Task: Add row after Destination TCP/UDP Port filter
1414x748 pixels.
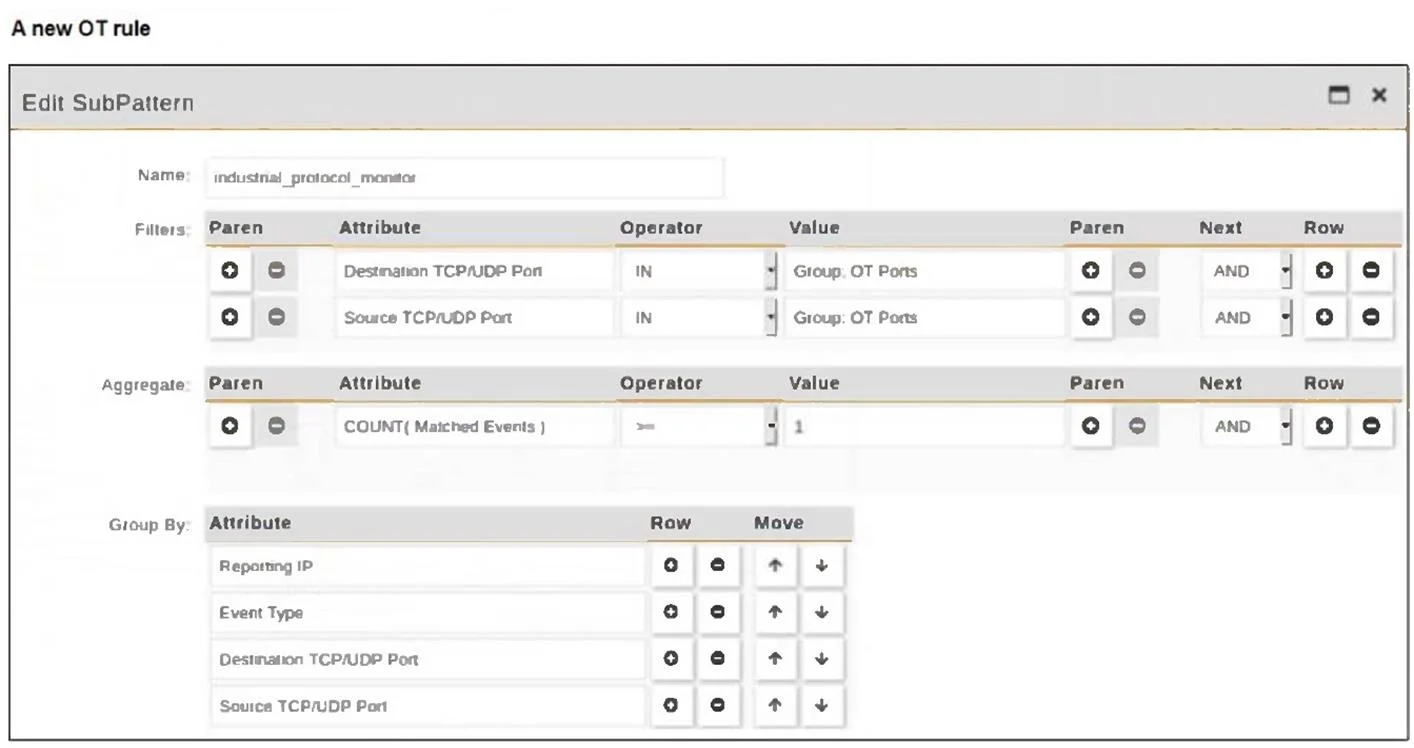Action: coord(1325,271)
